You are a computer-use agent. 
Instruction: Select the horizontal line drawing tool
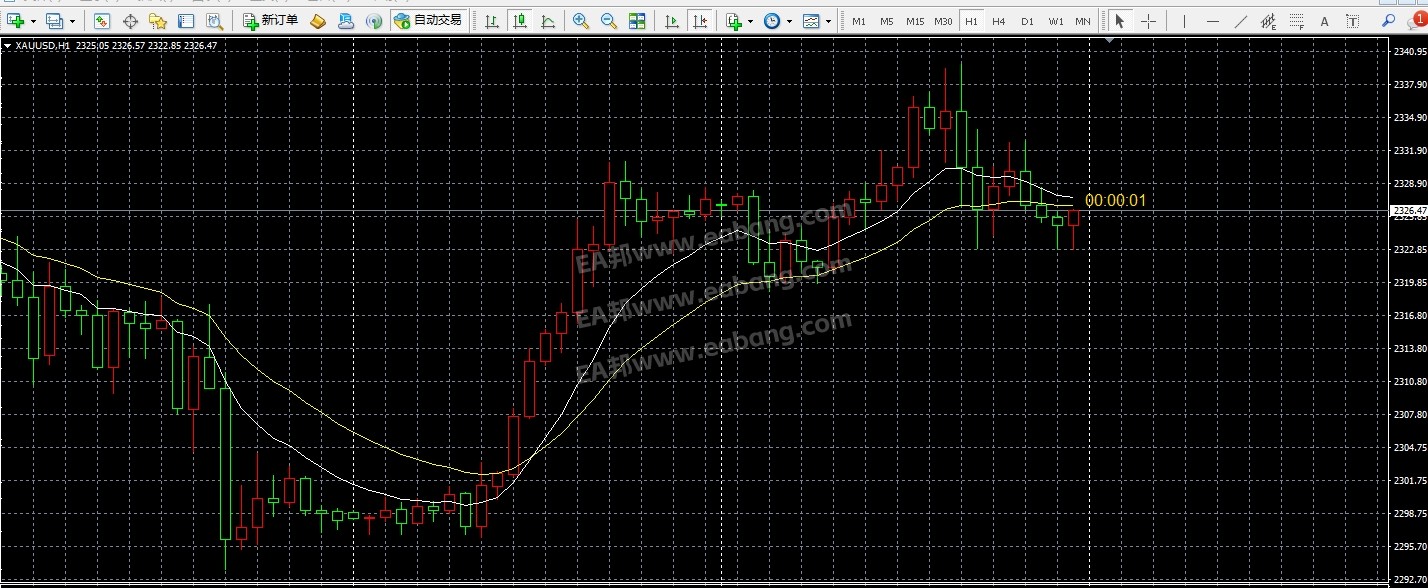click(x=1212, y=21)
